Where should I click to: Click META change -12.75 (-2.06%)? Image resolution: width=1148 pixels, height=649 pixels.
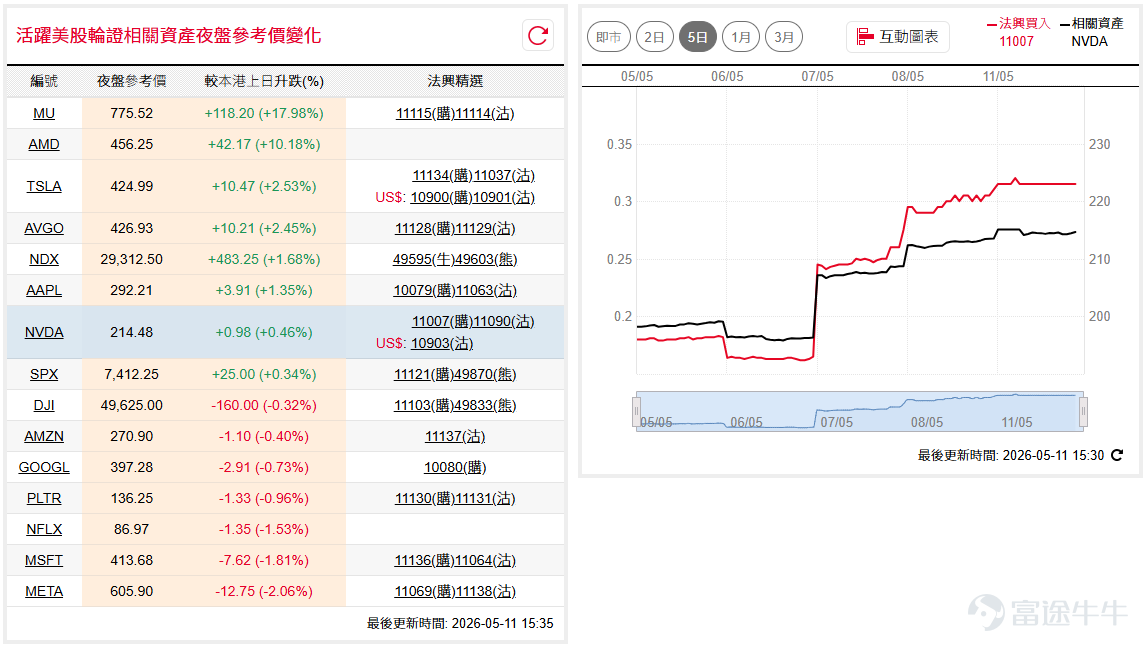264,591
